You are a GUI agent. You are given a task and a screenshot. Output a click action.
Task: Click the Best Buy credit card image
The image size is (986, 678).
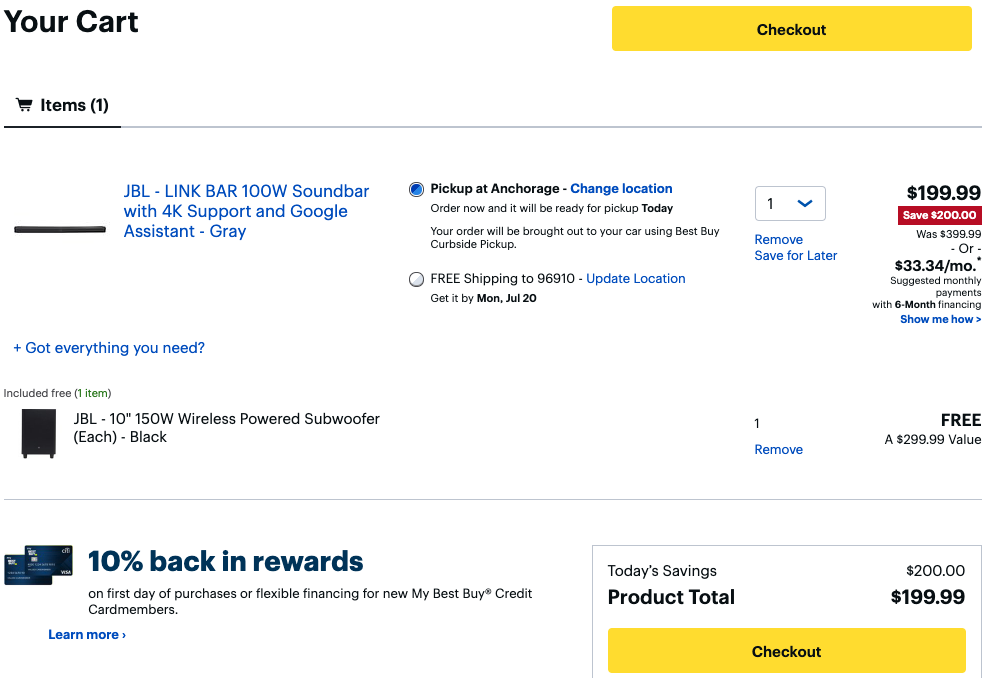[38, 565]
